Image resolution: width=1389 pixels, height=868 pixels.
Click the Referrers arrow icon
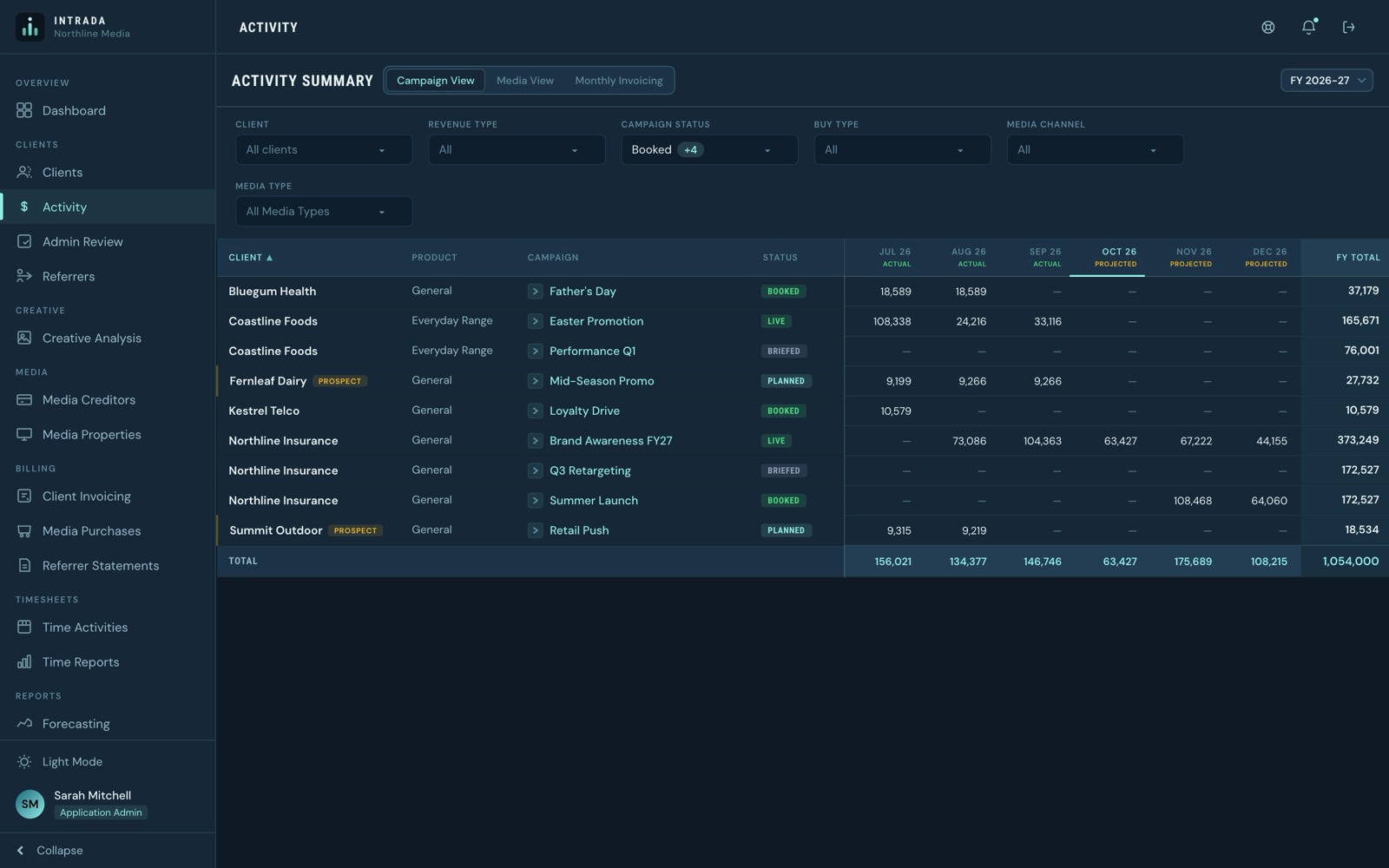pos(24,276)
